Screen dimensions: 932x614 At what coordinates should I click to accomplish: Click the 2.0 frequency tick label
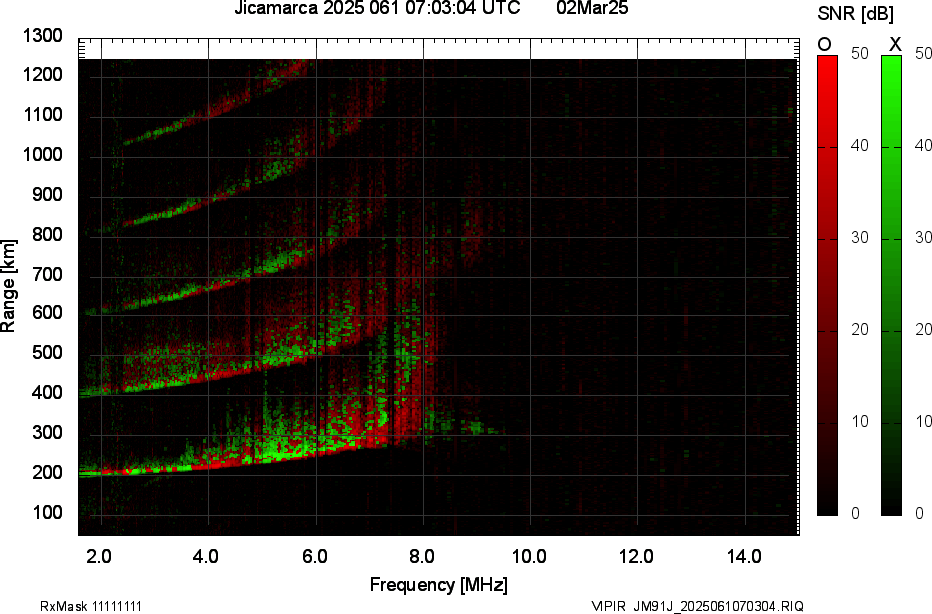click(99, 556)
